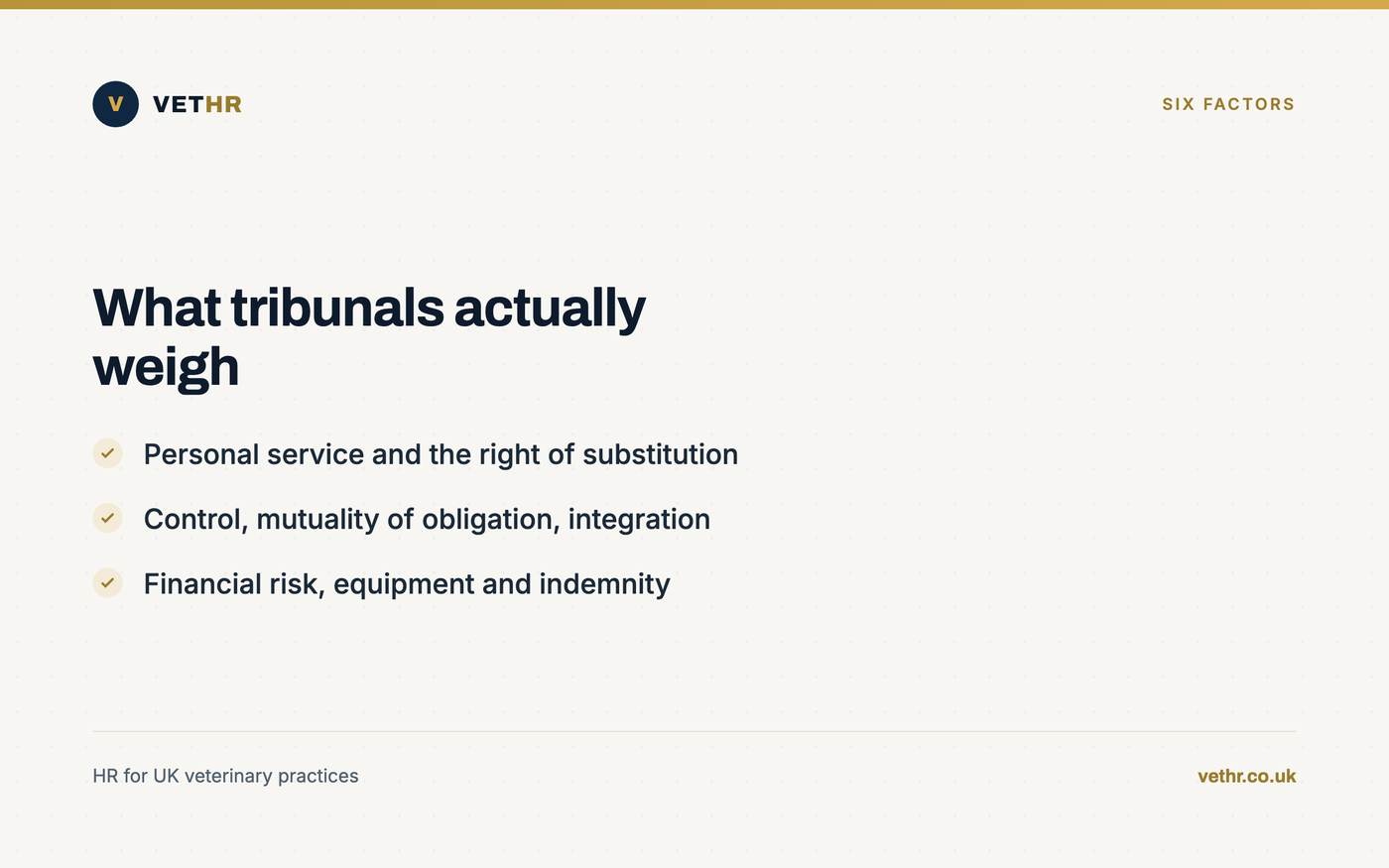Select the SIX FACTORS section label
Screen dimensions: 1389x868
coord(1228,104)
